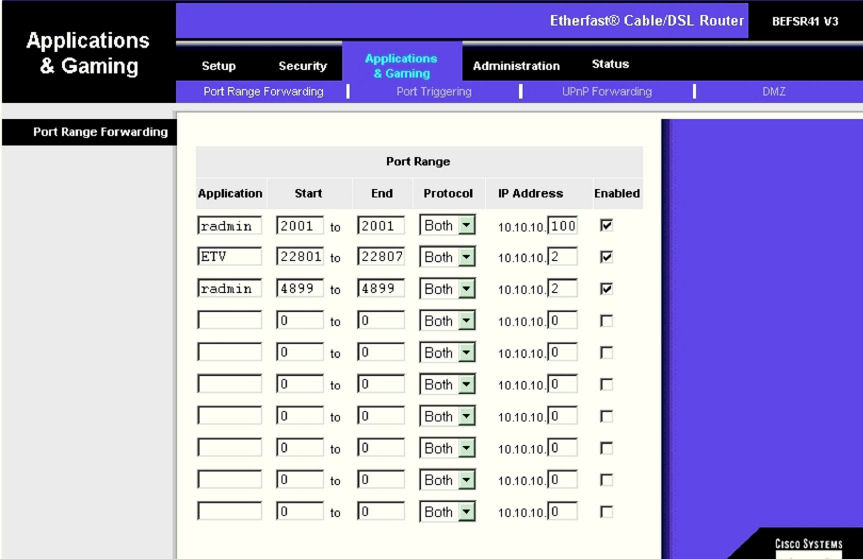Open Protocol dropdown for ETV row
Viewport: 863px width, 559px height.
tap(447, 257)
